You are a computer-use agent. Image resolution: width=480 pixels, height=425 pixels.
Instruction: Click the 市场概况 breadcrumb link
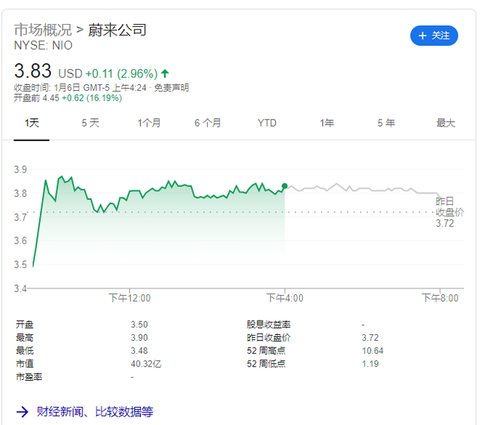coord(43,30)
